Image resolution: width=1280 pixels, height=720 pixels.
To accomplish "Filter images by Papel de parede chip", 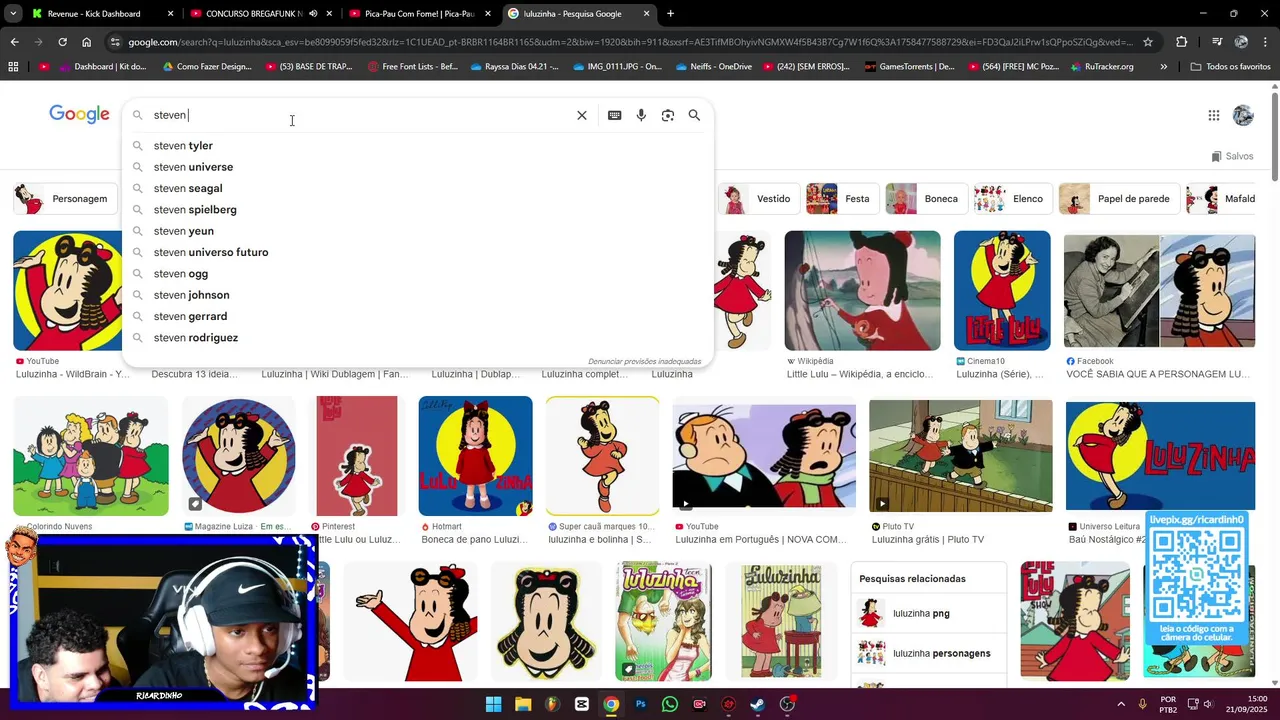I will [1119, 199].
